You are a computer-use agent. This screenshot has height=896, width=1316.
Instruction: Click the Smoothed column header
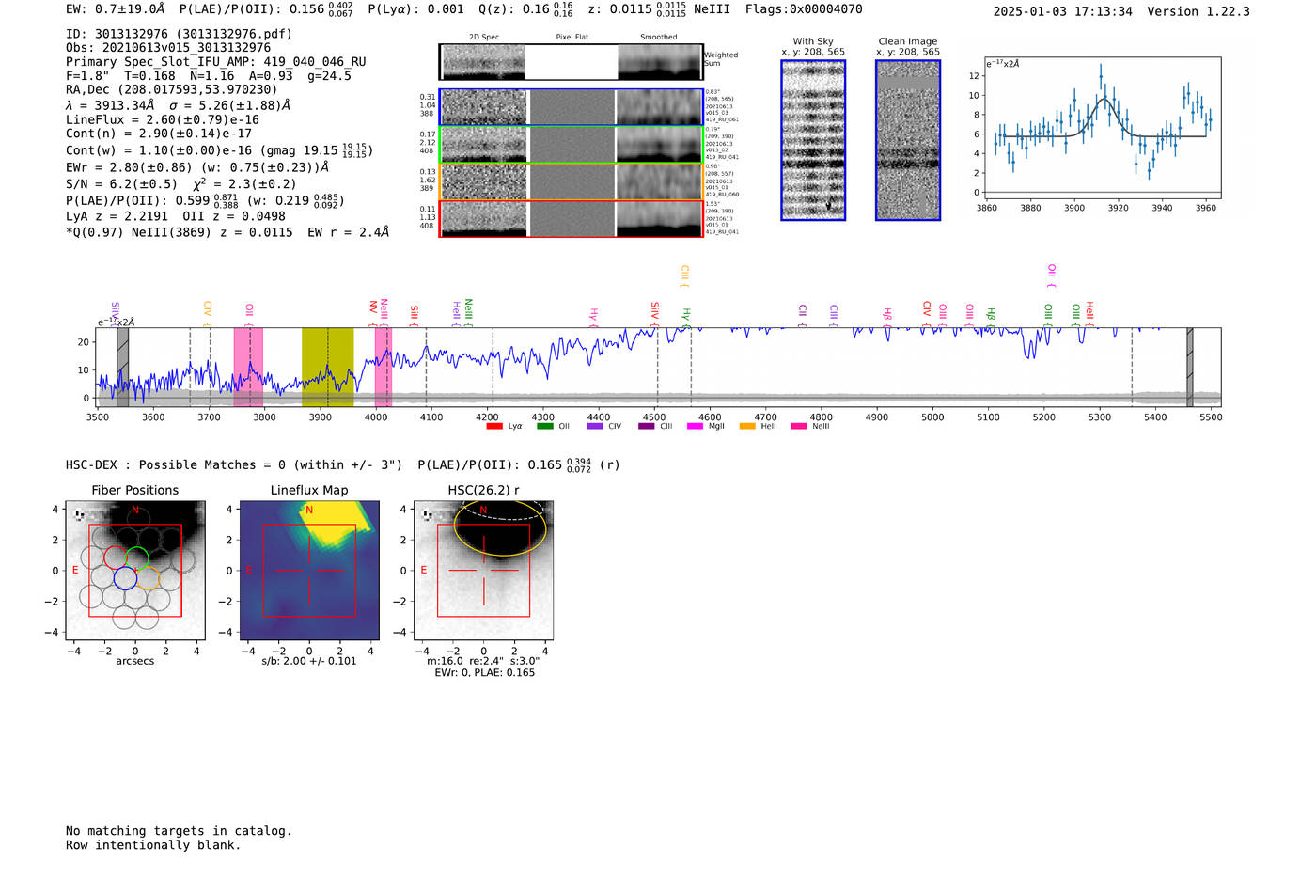(x=659, y=38)
